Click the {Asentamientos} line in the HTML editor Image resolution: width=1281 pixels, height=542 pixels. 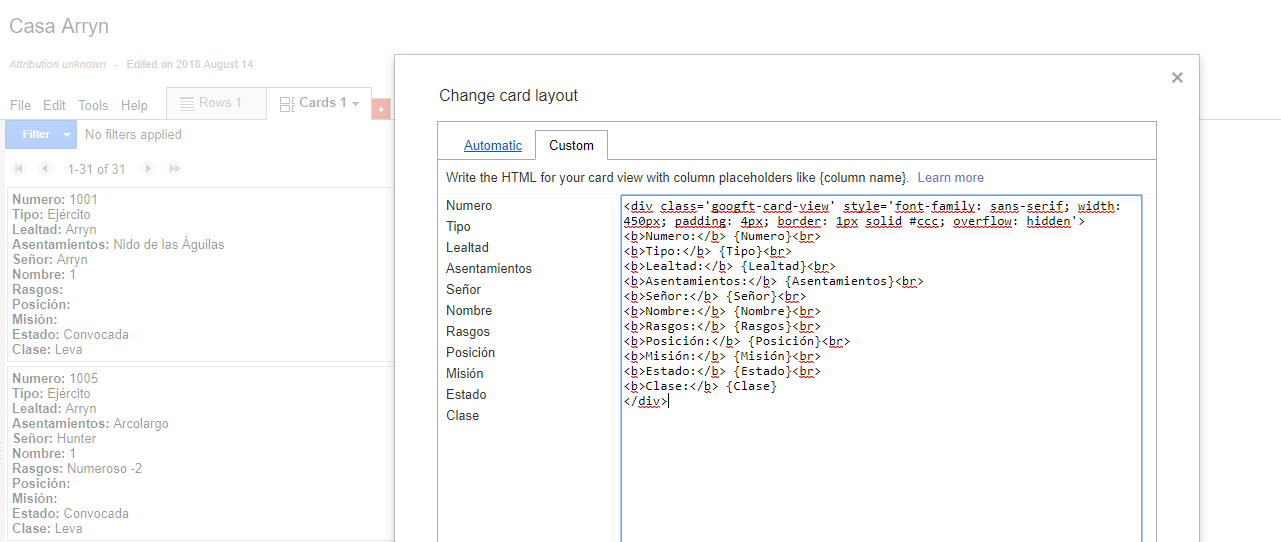pyautogui.click(x=773, y=282)
